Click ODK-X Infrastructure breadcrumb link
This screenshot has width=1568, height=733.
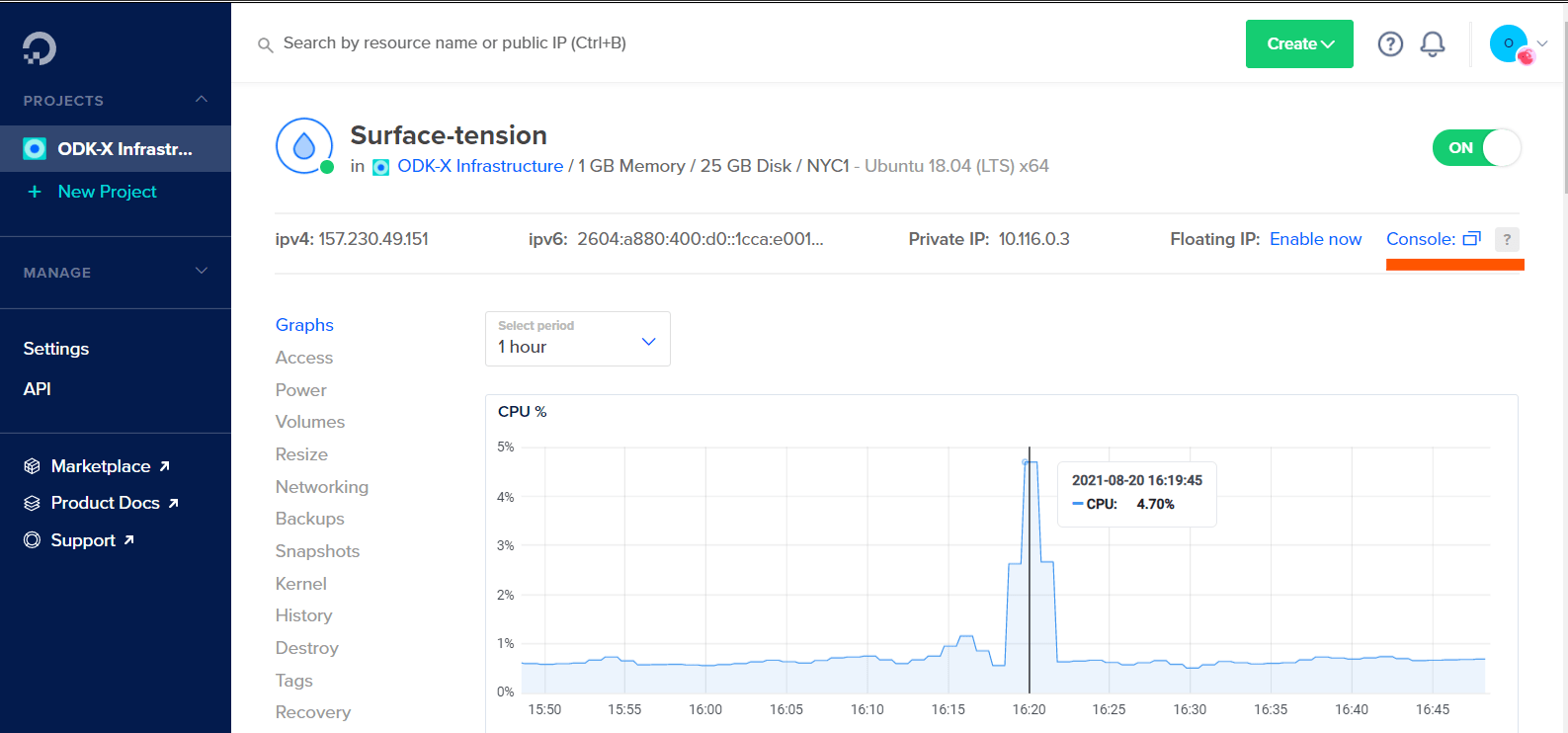click(x=480, y=166)
